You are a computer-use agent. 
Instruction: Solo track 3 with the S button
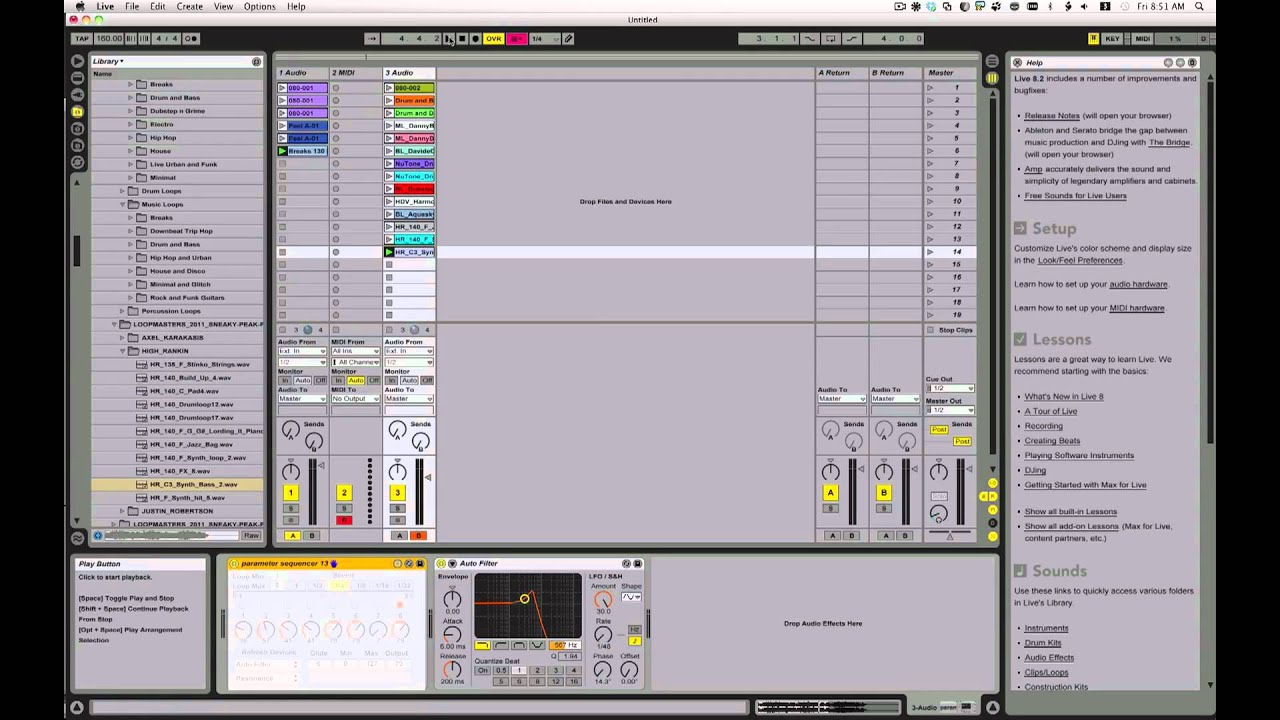coord(397,509)
